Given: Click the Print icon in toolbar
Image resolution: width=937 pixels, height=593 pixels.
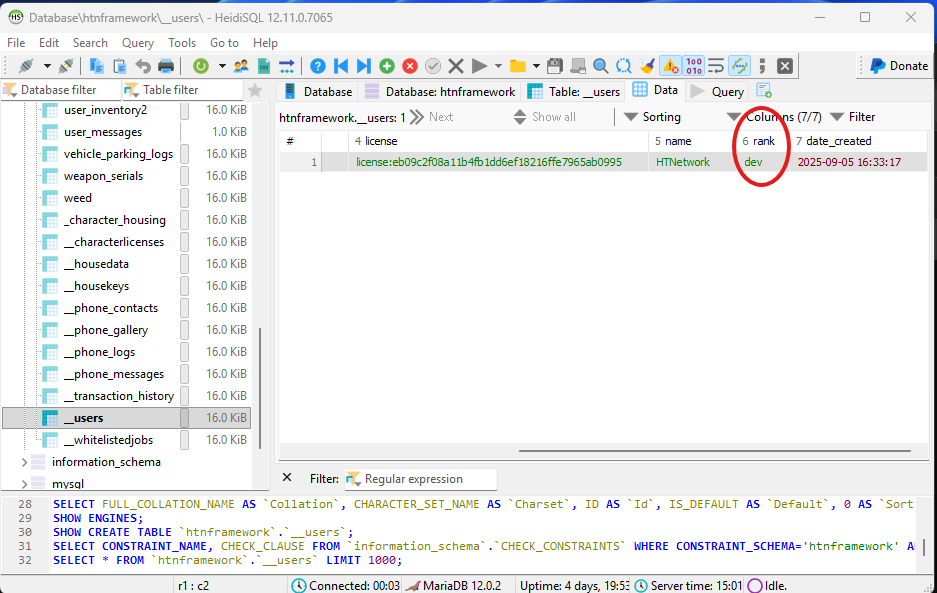Looking at the screenshot, I should pos(166,66).
